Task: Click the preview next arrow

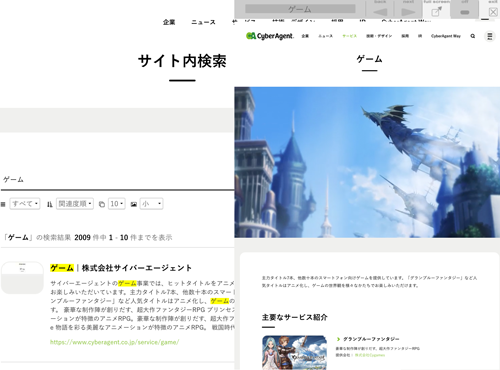Action: click(x=408, y=12)
